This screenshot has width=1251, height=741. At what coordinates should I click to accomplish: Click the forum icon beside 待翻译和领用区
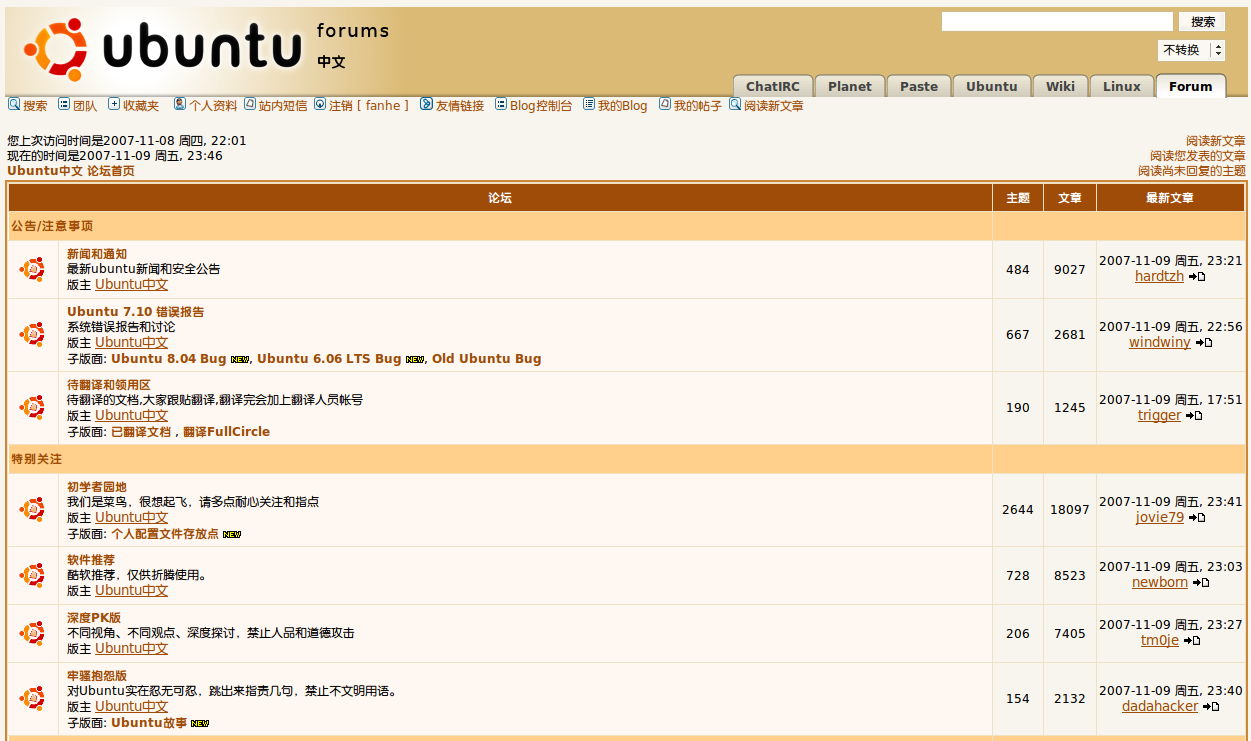pos(32,408)
